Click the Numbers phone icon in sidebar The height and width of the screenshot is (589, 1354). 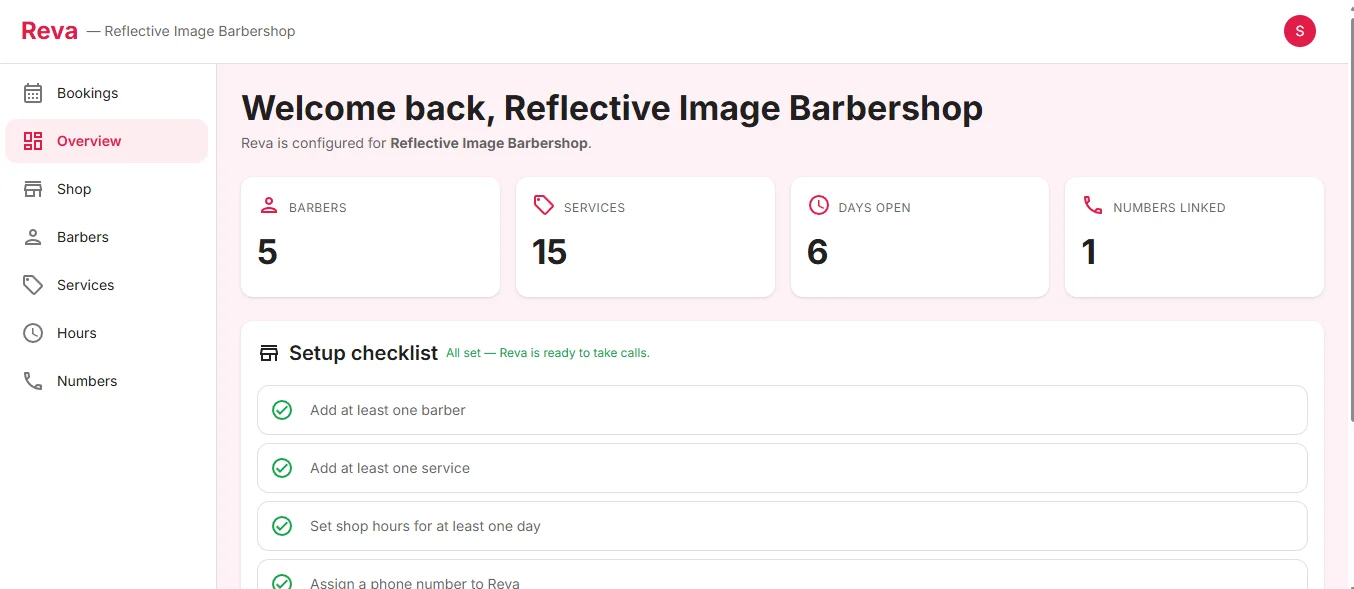33,381
